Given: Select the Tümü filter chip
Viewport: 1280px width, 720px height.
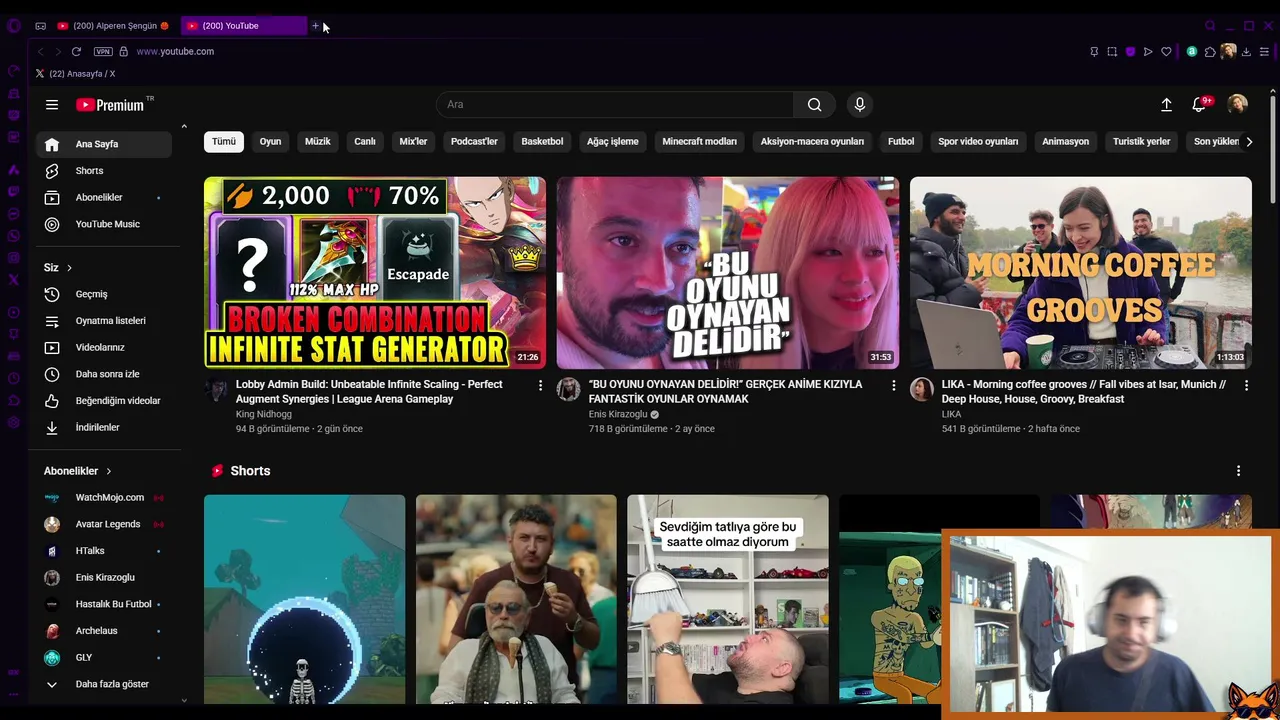Looking at the screenshot, I should click(x=224, y=142).
